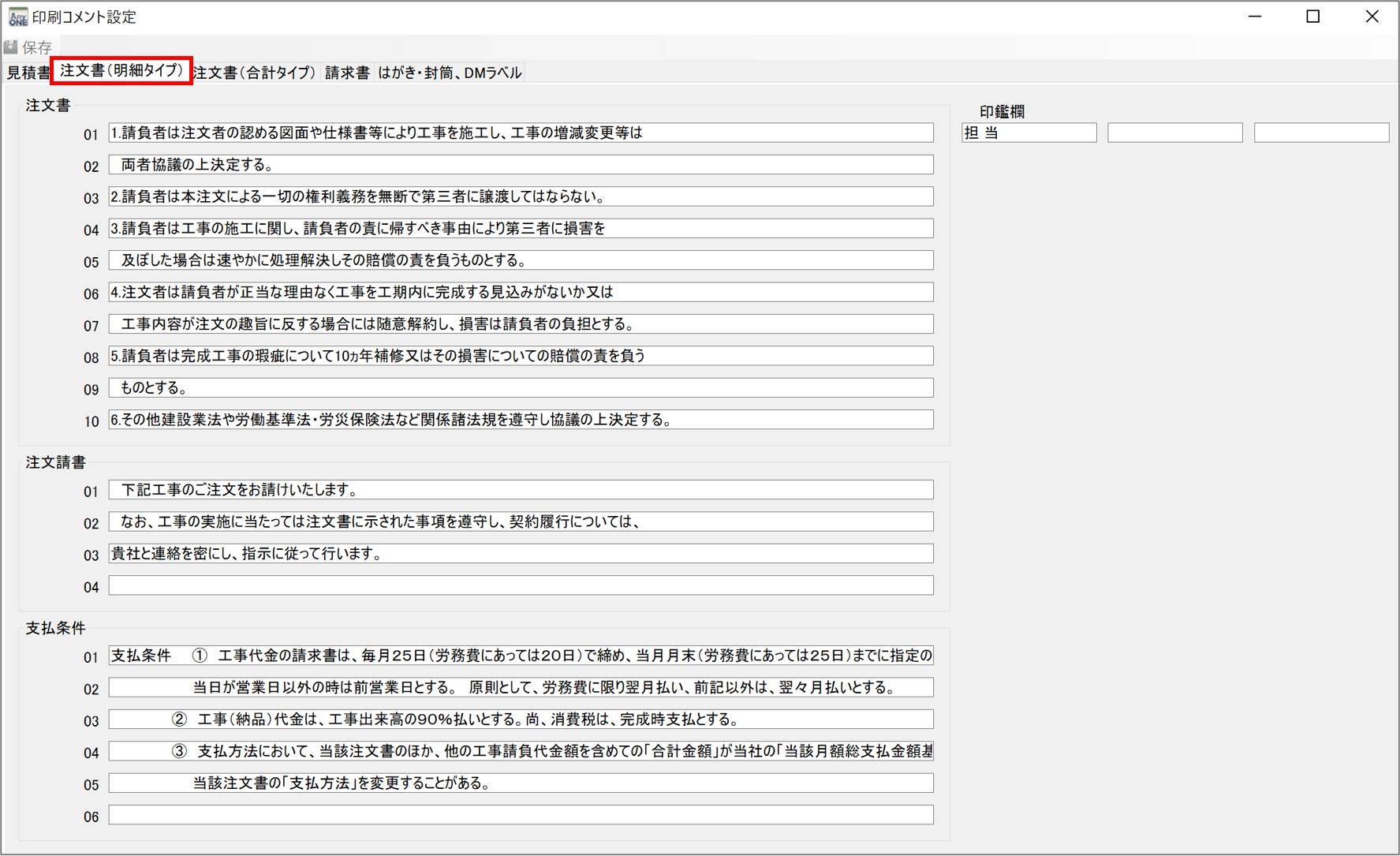Image resolution: width=1400 pixels, height=856 pixels.
Task: Go to the 請求書 tab
Action: click(347, 73)
